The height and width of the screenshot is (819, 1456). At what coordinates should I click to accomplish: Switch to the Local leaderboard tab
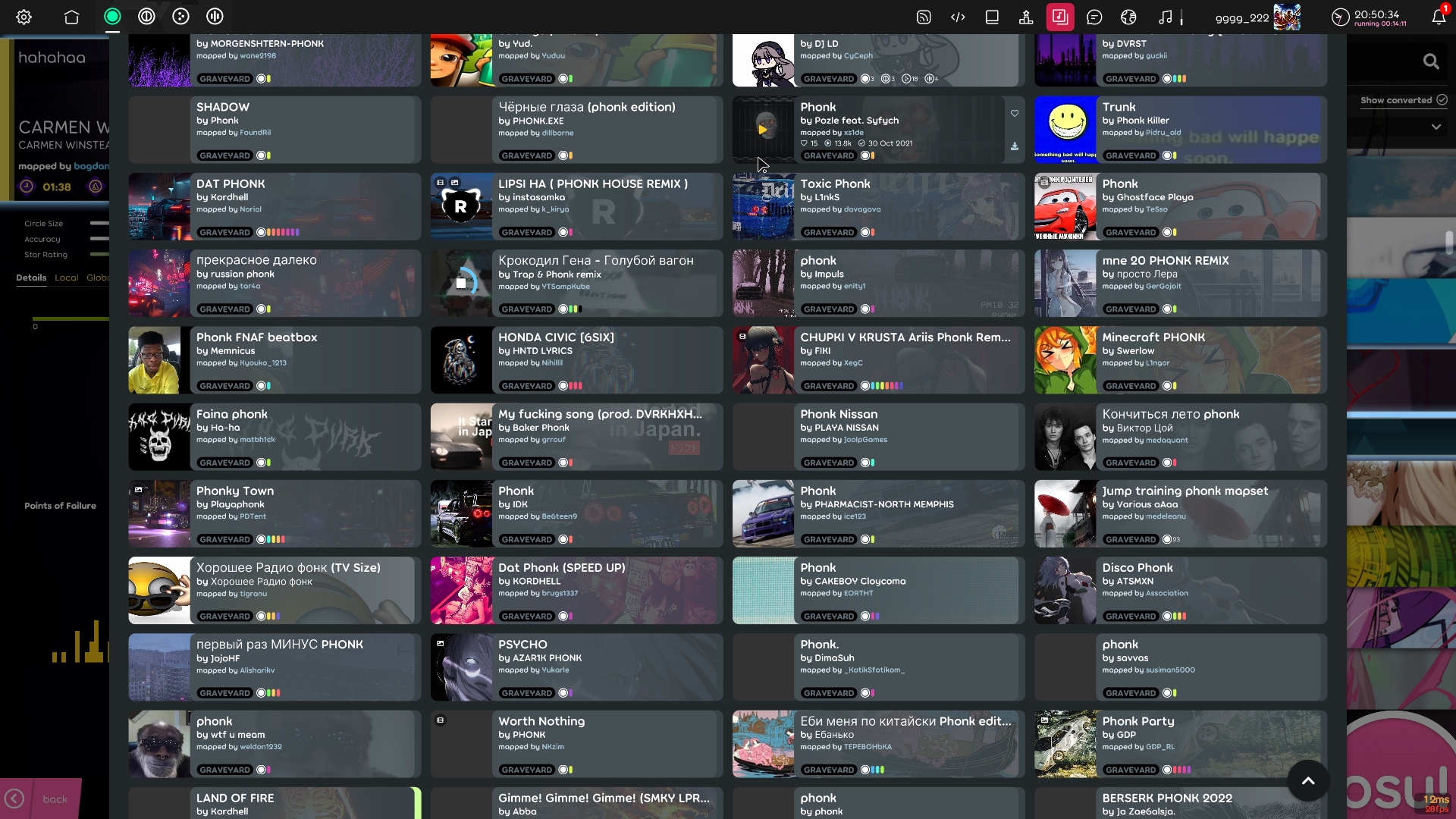click(66, 278)
